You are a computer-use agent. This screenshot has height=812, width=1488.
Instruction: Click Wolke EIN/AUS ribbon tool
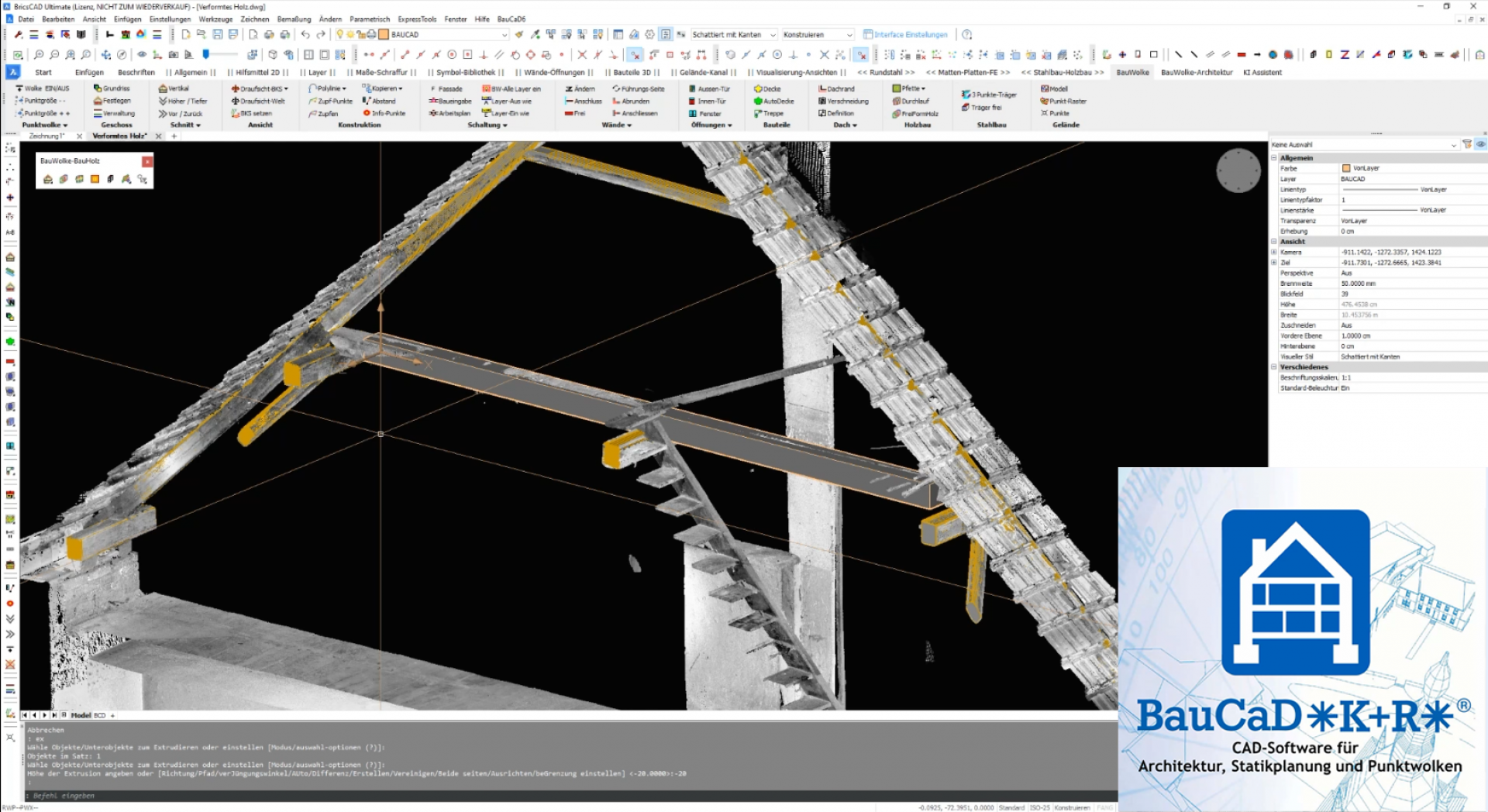(x=43, y=88)
